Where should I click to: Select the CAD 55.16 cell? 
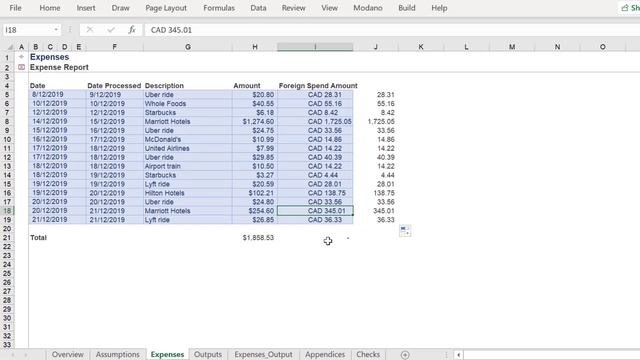(315, 104)
